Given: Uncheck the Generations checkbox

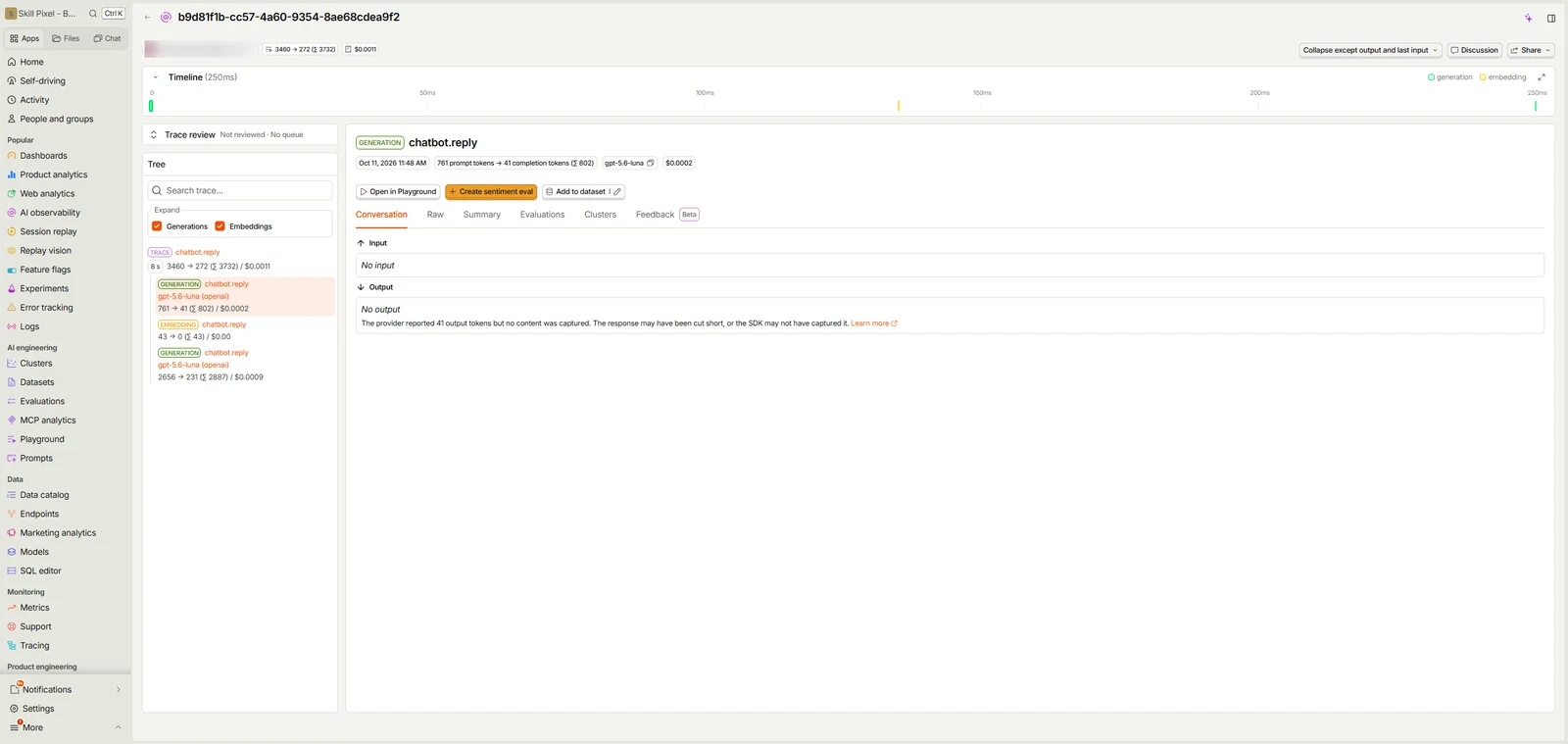Looking at the screenshot, I should [157, 226].
